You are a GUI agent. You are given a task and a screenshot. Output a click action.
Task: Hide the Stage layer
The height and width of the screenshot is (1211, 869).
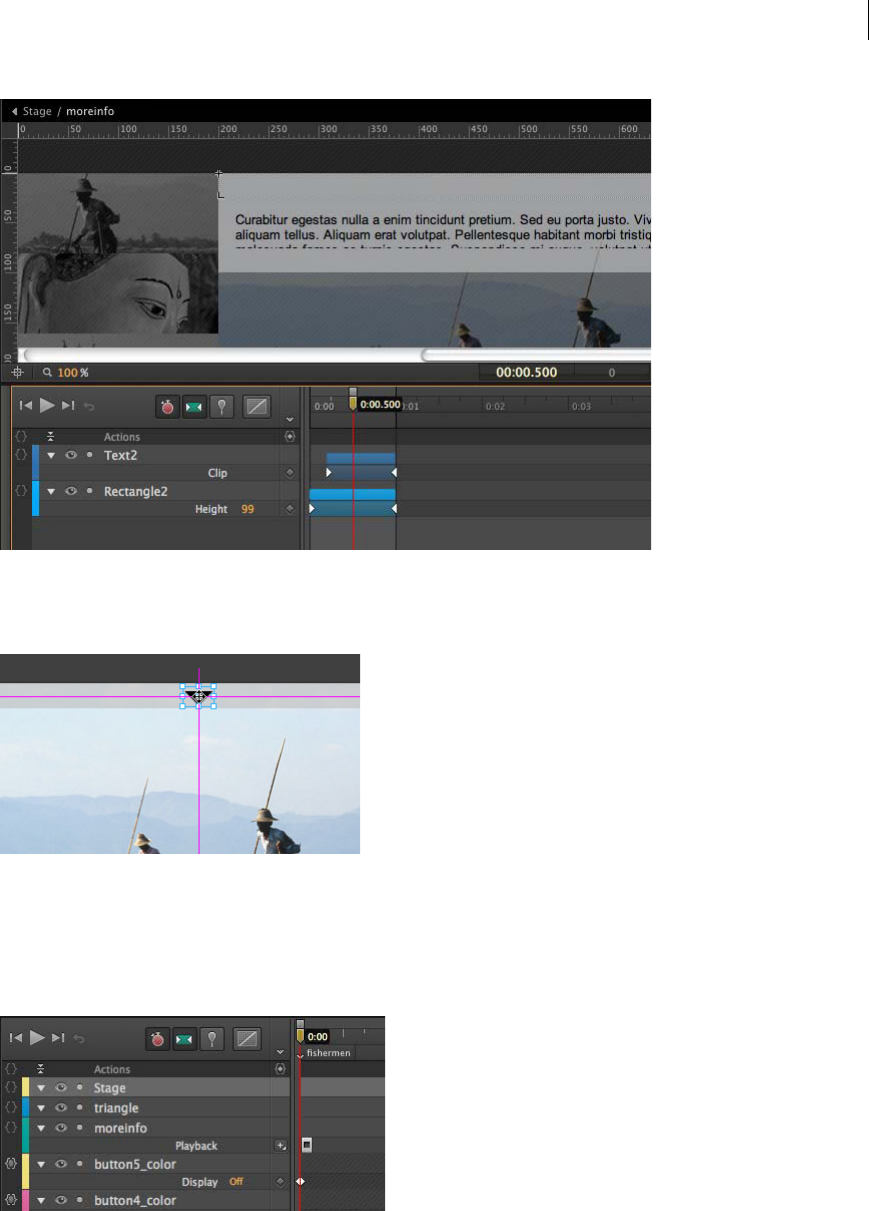tap(61, 1088)
